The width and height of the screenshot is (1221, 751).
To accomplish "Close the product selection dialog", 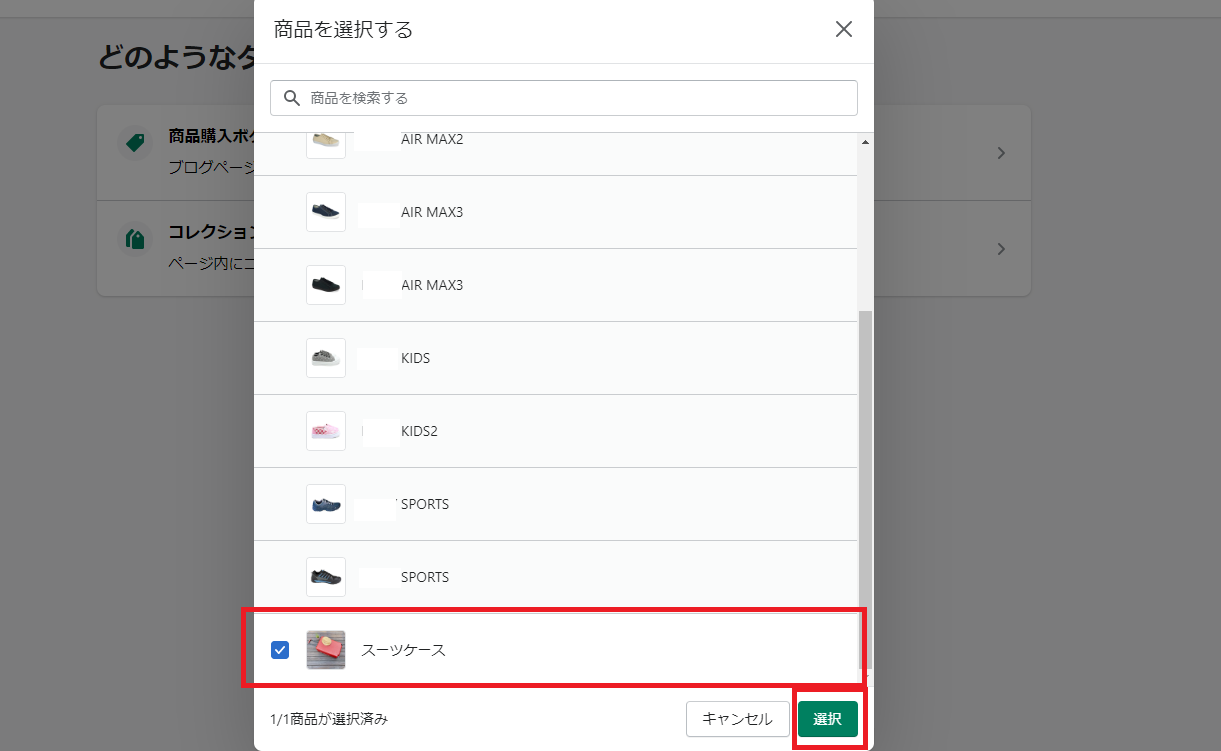I will [843, 29].
